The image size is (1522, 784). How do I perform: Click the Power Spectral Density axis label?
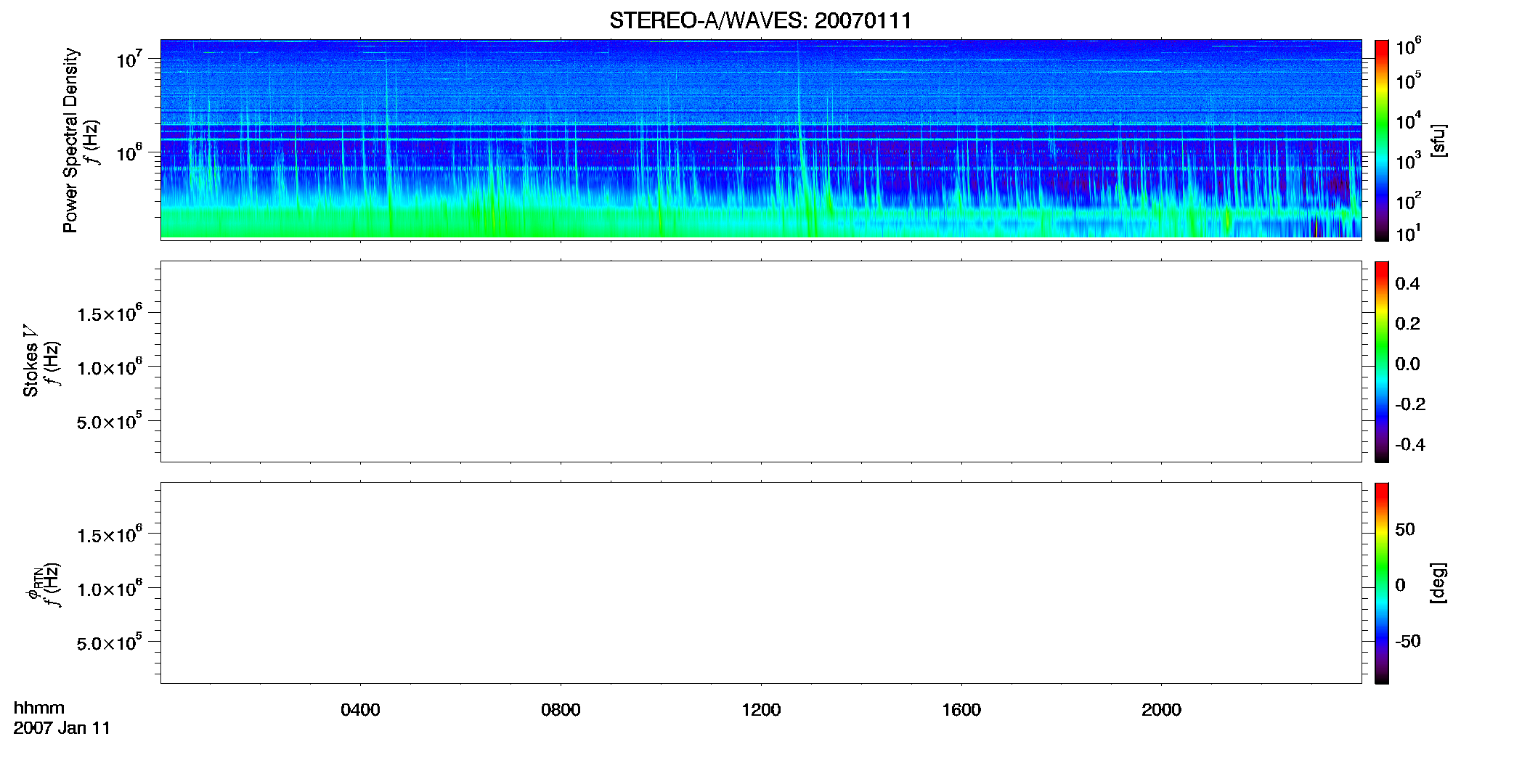[70, 140]
